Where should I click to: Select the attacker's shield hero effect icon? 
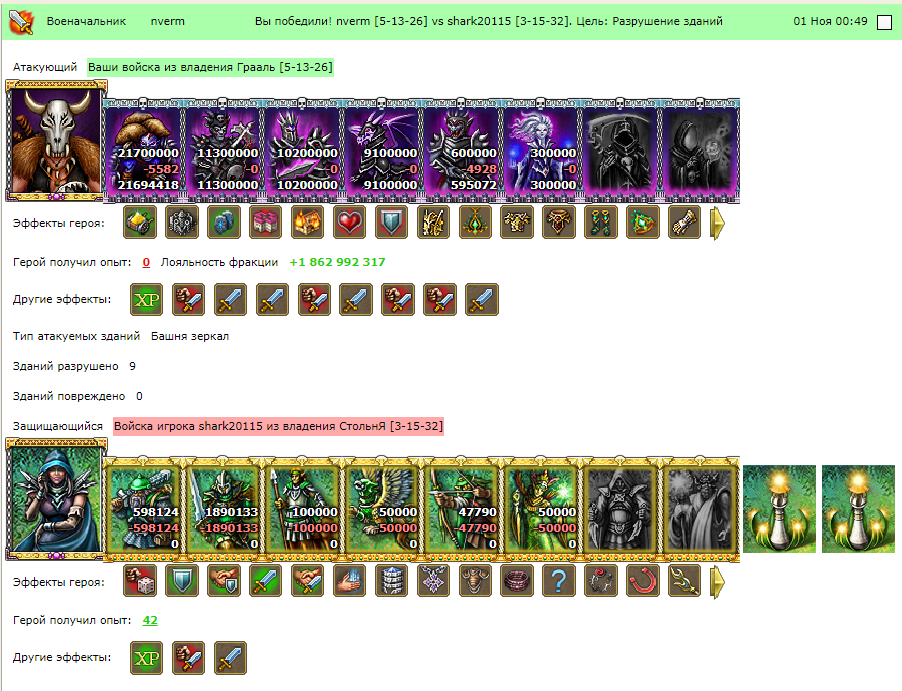point(391,222)
